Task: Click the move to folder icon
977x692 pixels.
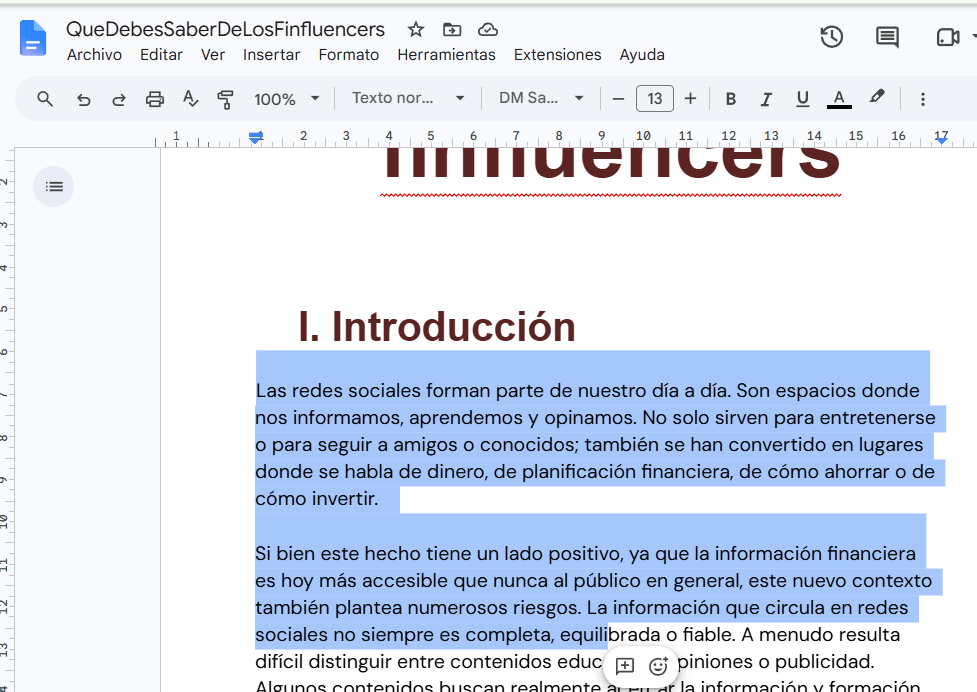Action: coord(452,29)
